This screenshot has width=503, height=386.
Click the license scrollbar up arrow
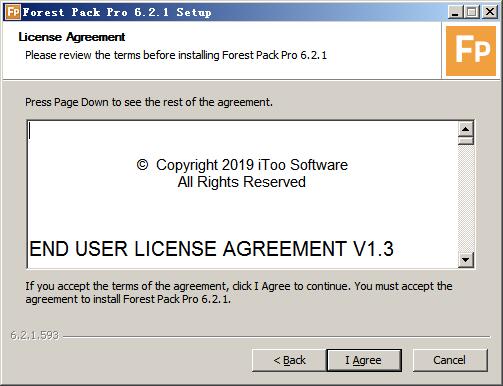click(x=466, y=129)
